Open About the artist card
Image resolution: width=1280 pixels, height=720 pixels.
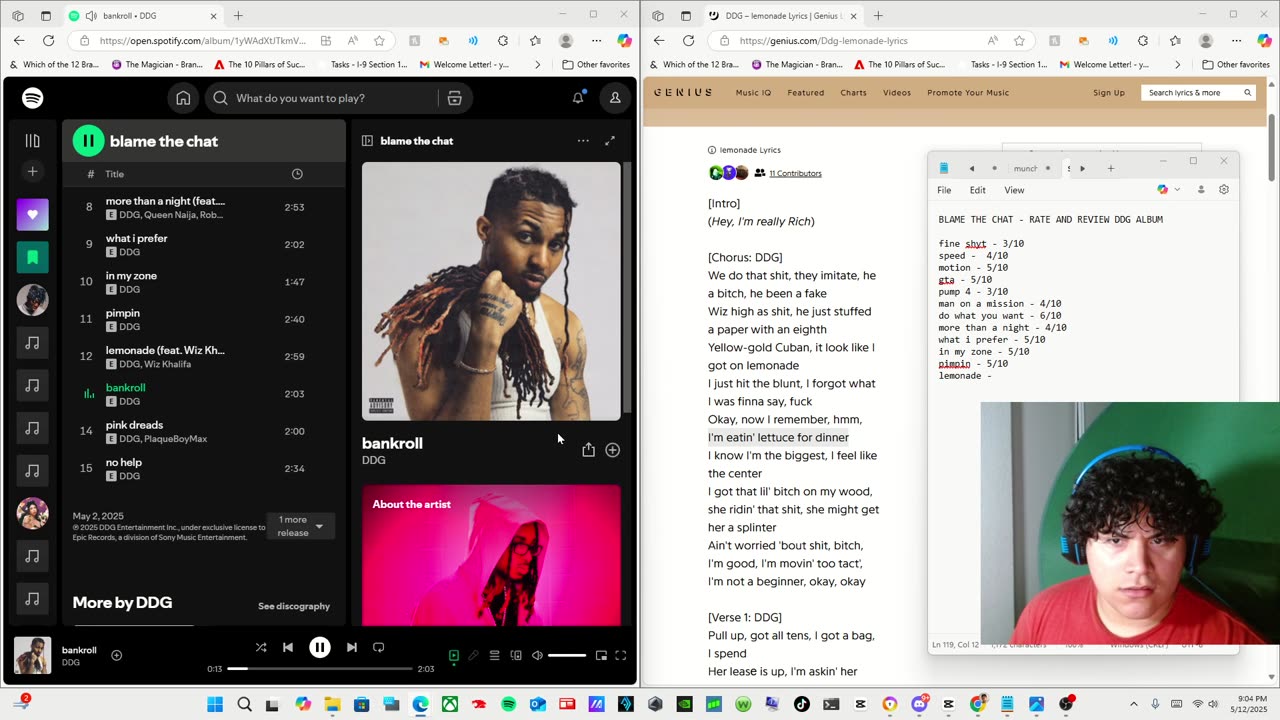491,555
